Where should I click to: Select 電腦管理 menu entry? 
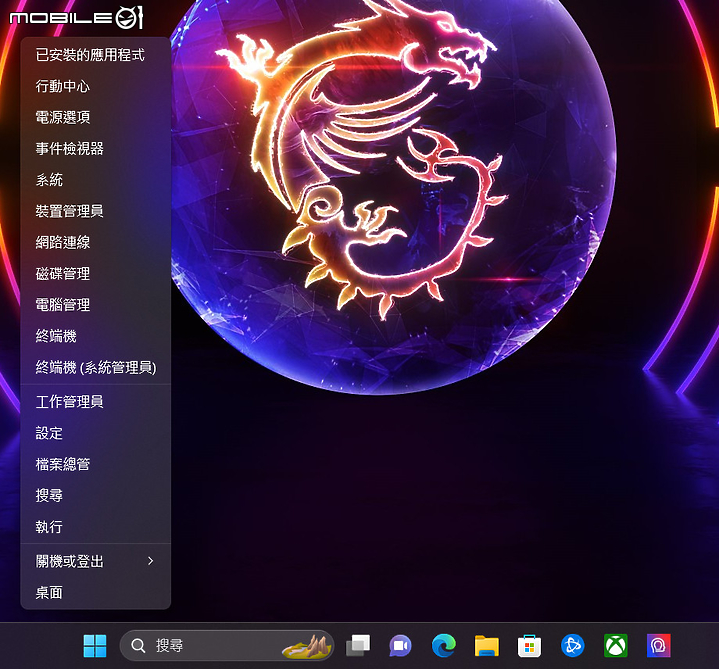click(96, 305)
